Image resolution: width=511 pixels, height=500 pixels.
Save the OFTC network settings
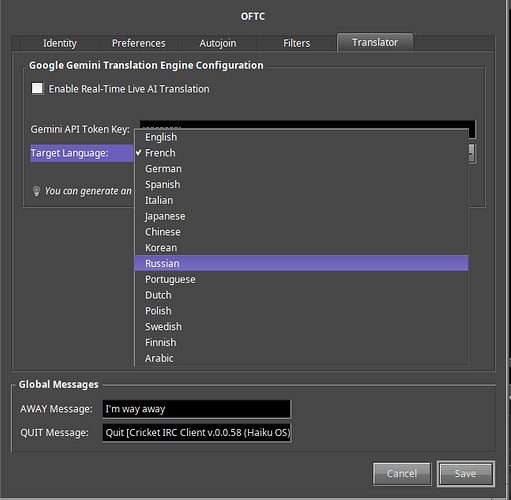tap(466, 474)
